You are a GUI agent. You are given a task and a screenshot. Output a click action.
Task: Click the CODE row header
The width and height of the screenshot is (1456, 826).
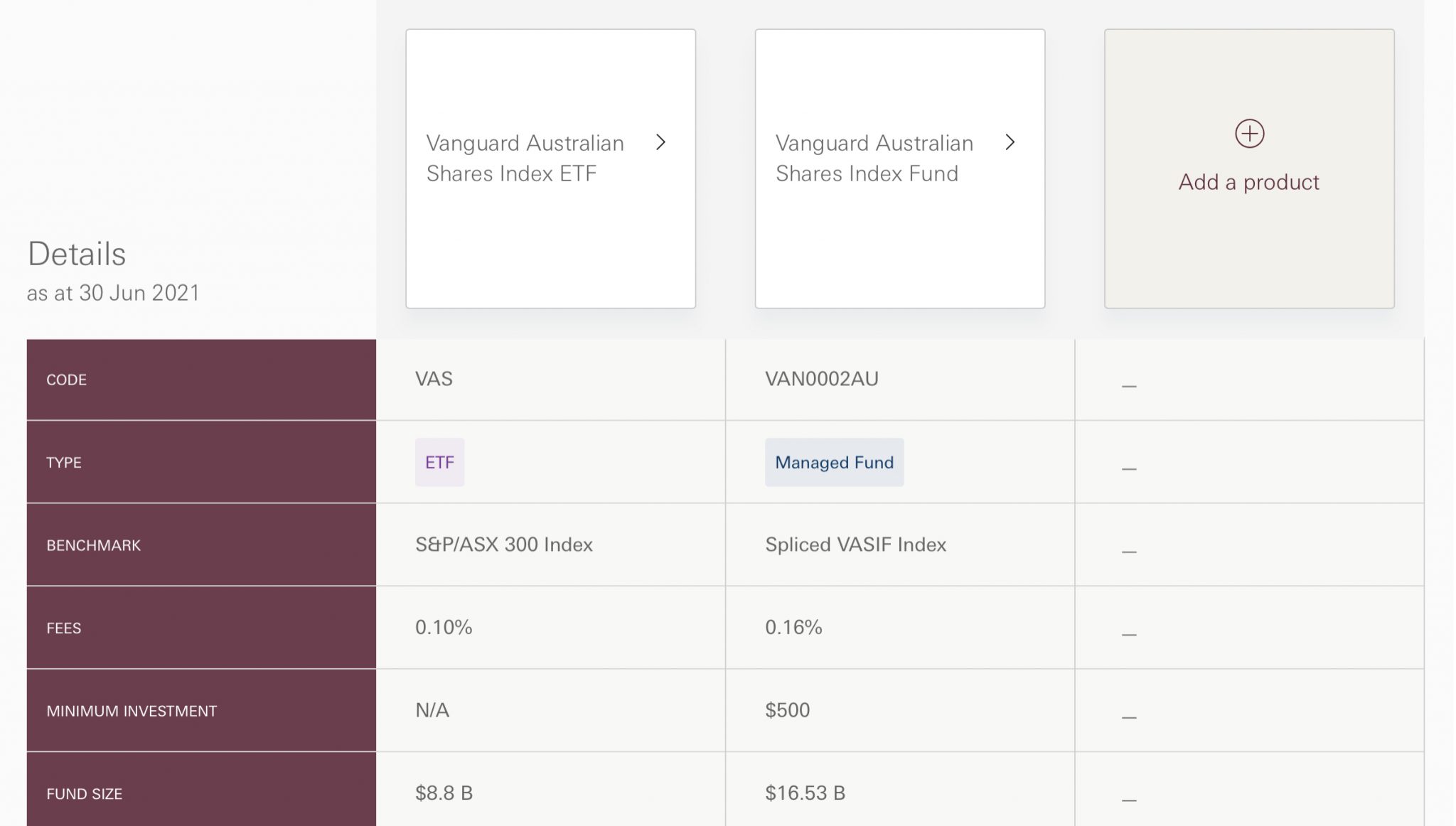click(x=67, y=380)
